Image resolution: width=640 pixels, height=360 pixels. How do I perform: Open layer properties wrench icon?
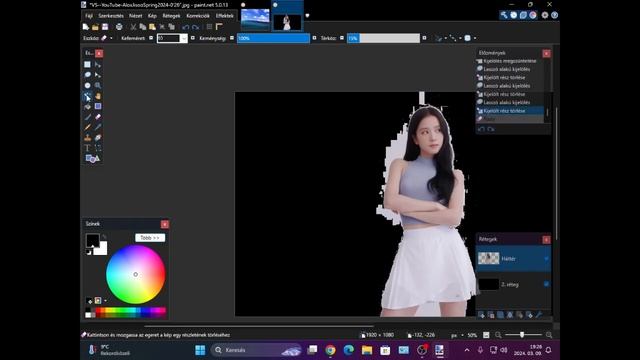pos(539,315)
